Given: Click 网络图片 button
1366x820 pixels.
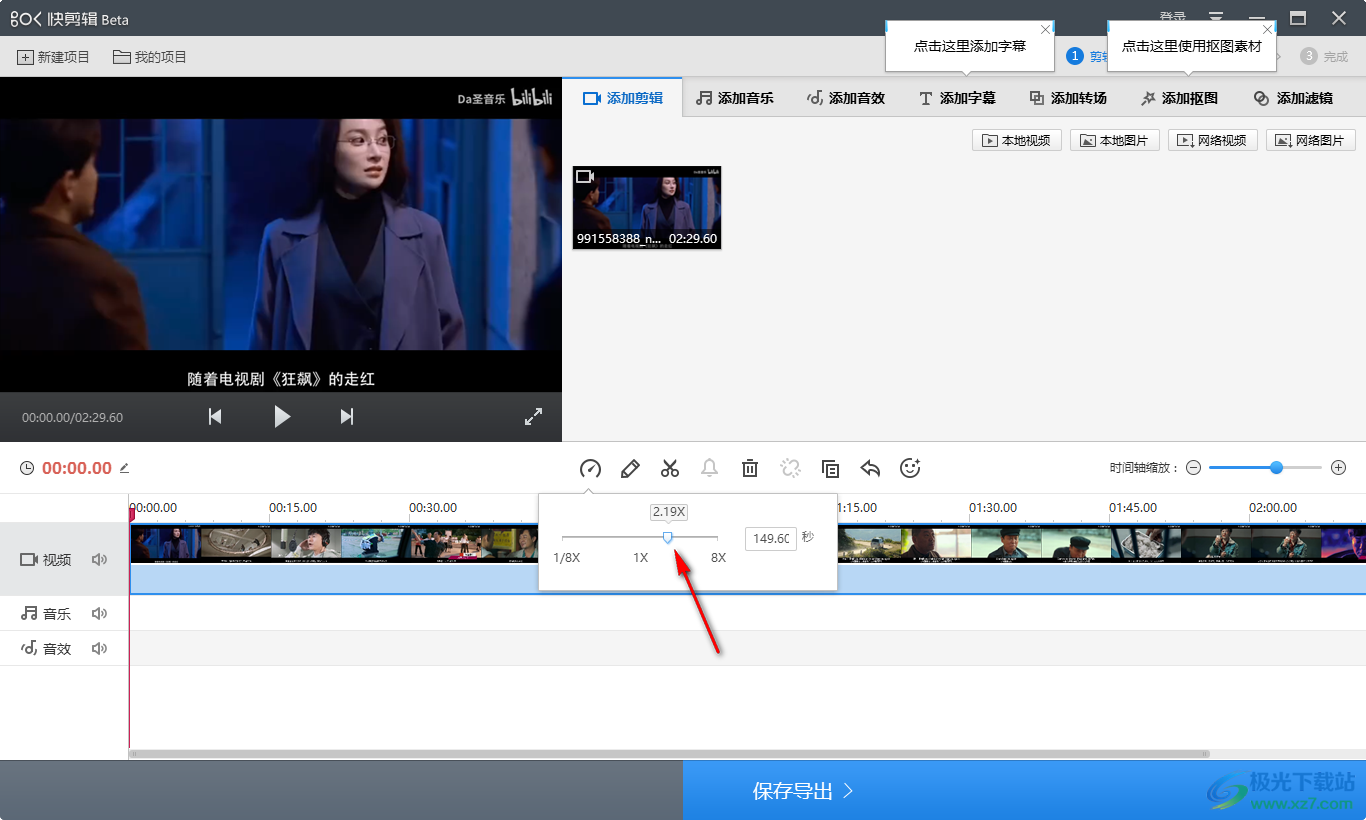Looking at the screenshot, I should [1311, 141].
